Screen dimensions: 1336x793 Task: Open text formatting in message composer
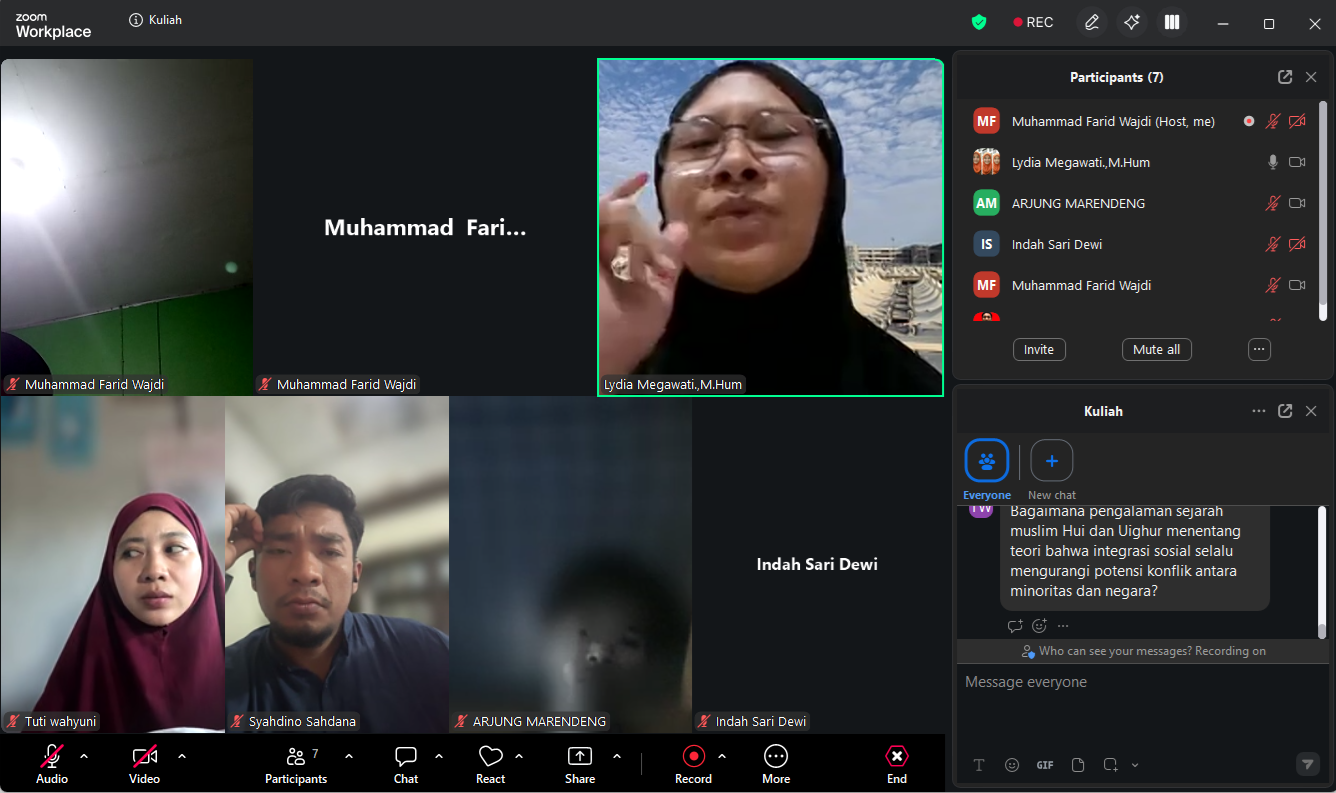point(979,765)
